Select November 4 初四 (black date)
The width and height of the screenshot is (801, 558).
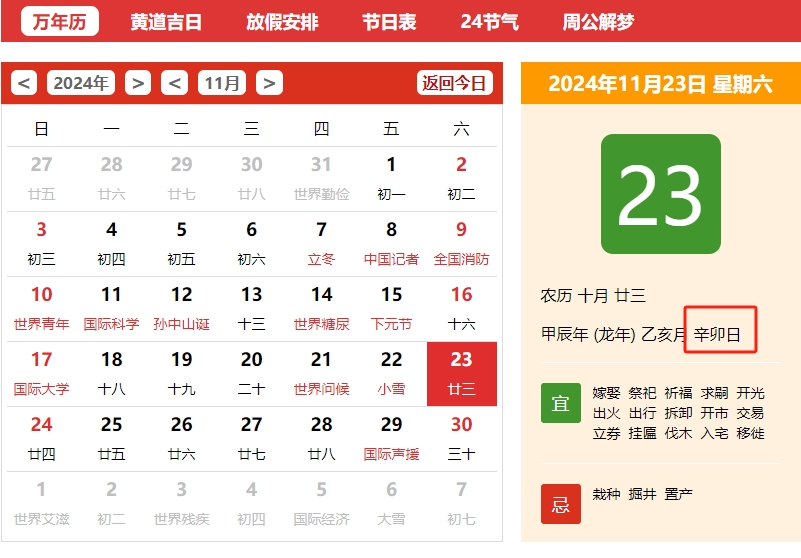[111, 244]
